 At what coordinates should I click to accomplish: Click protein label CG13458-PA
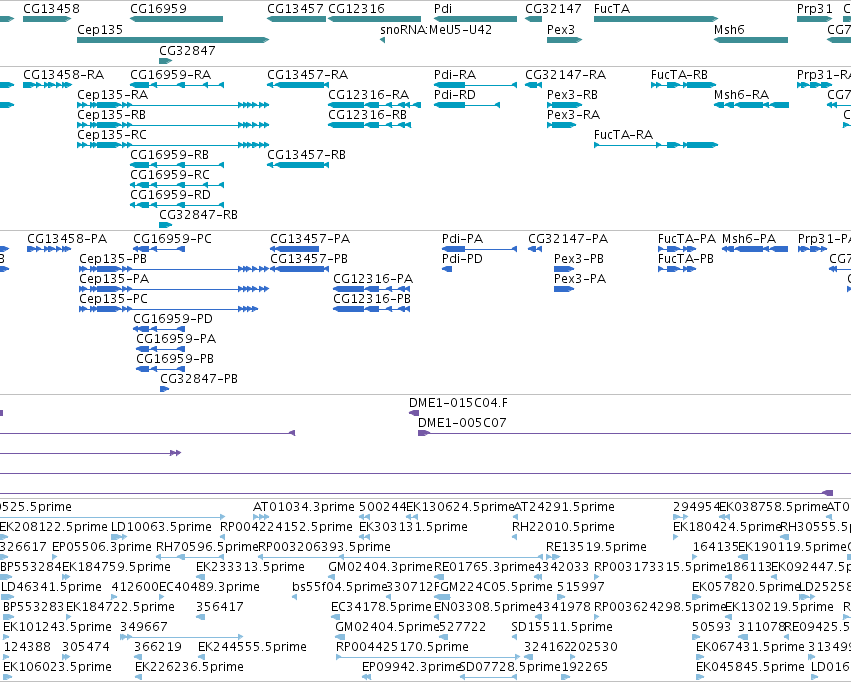[67, 239]
